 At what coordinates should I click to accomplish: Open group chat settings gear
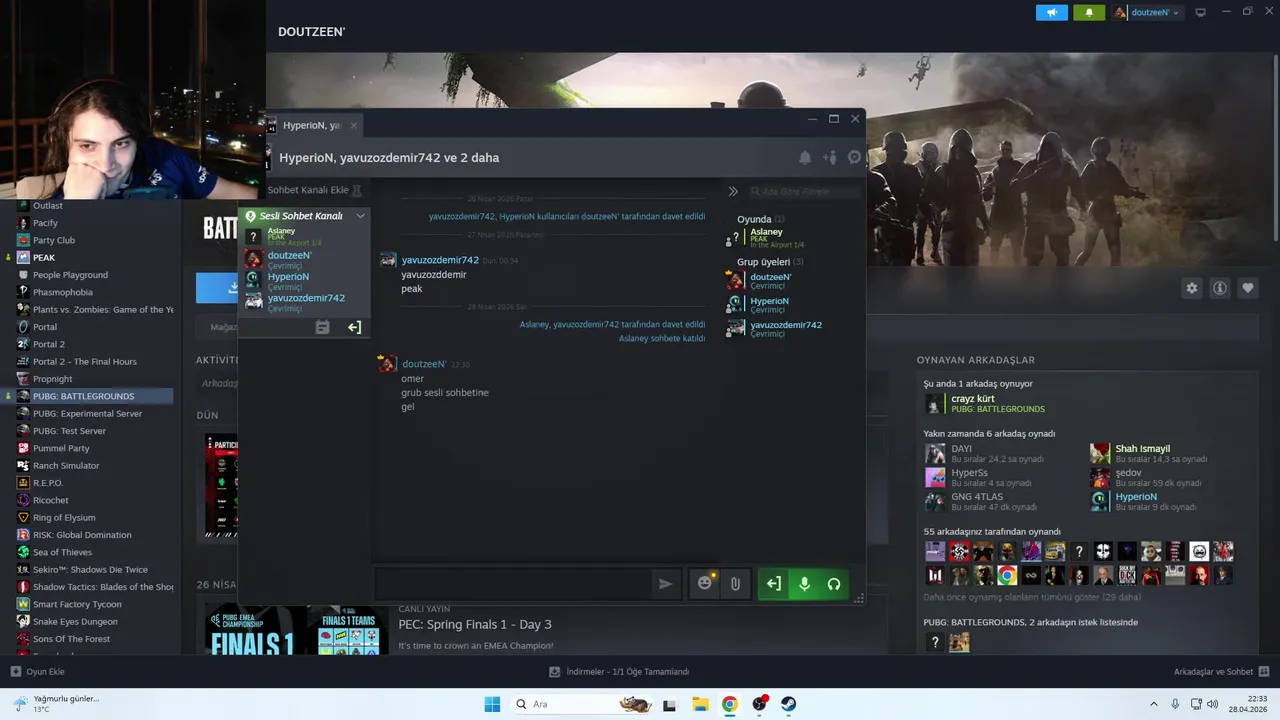854,157
